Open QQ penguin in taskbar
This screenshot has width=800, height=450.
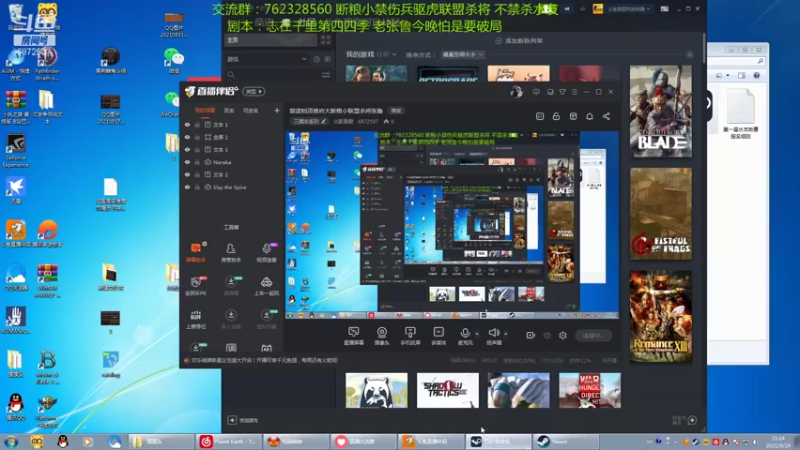[63, 441]
